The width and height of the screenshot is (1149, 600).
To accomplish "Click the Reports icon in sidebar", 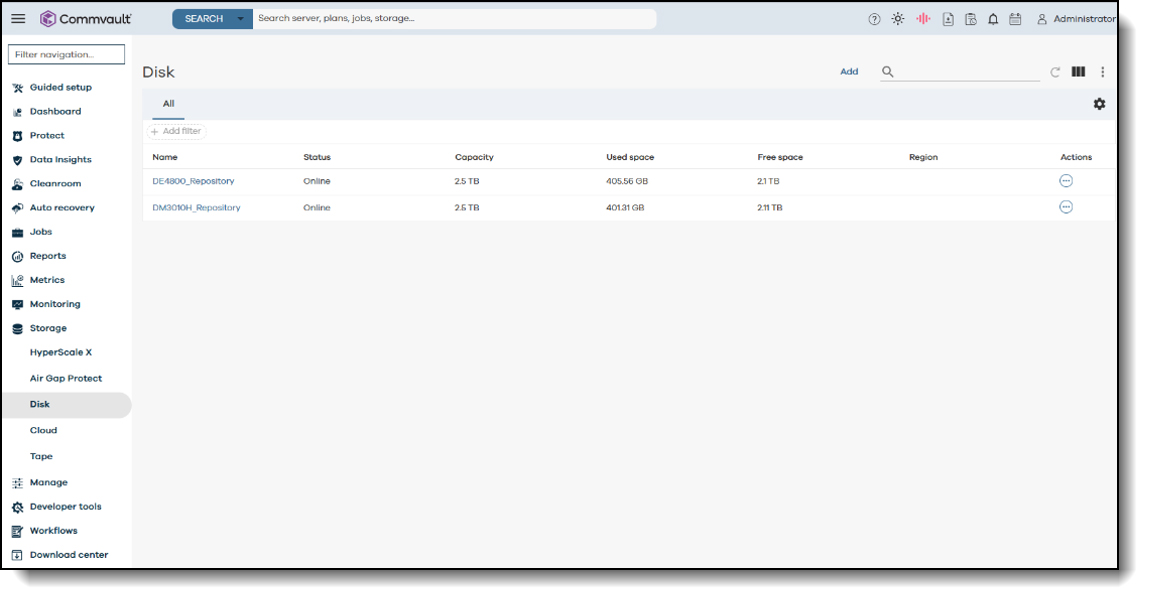I will click(x=18, y=256).
